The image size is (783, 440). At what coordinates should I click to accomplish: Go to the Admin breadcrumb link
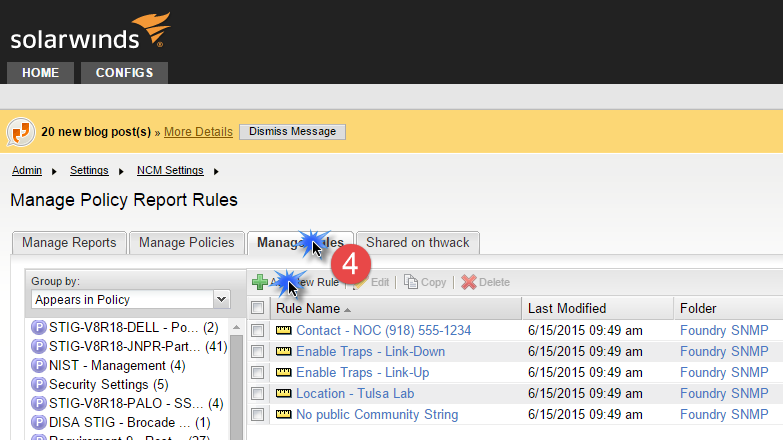tap(27, 170)
